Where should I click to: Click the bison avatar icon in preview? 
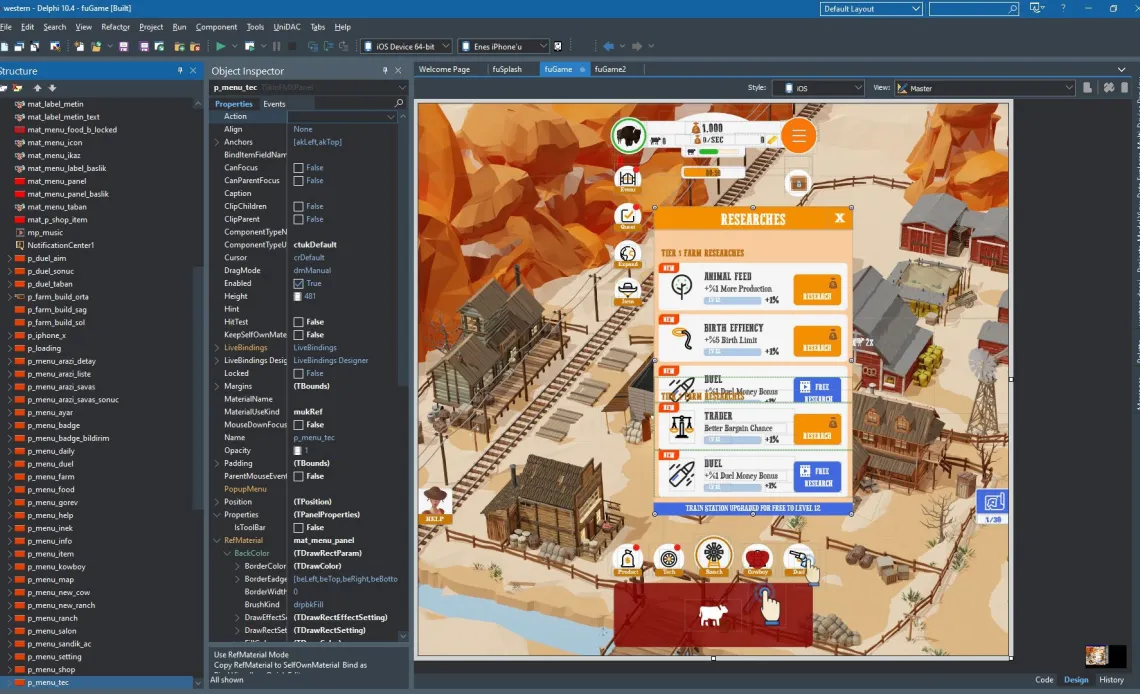pyautogui.click(x=627, y=135)
